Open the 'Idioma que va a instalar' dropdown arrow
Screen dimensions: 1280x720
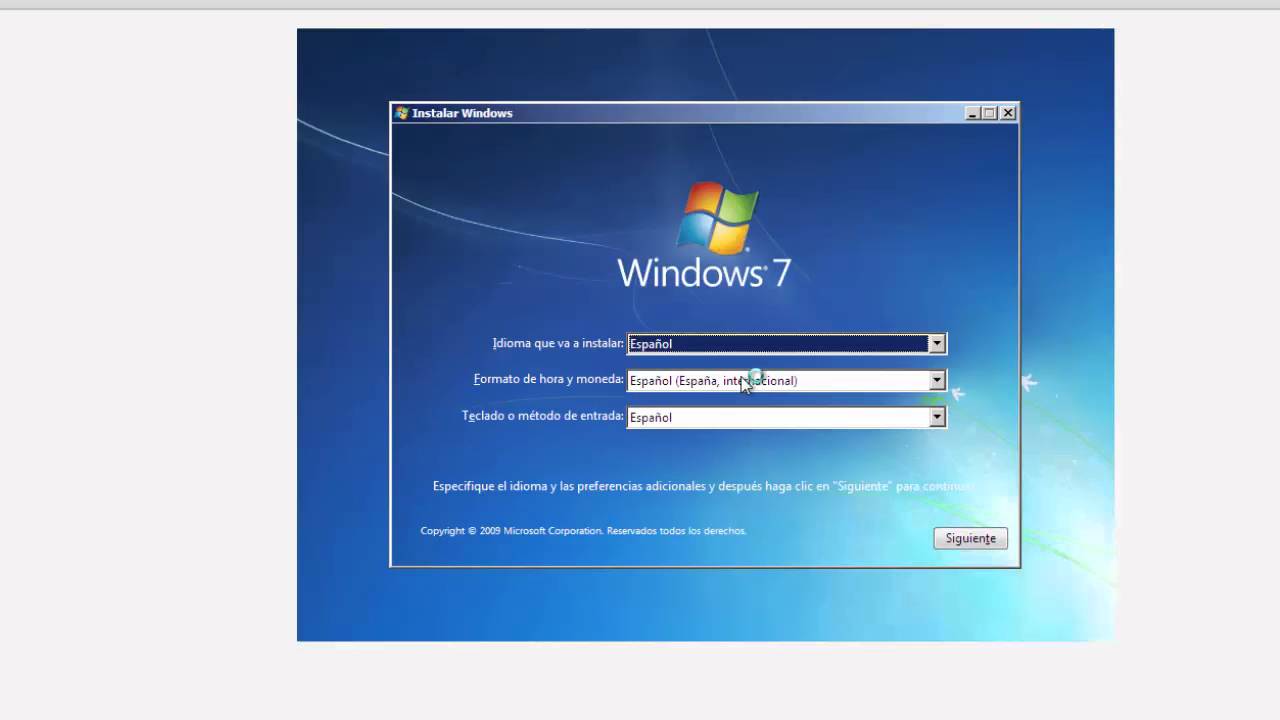click(937, 344)
